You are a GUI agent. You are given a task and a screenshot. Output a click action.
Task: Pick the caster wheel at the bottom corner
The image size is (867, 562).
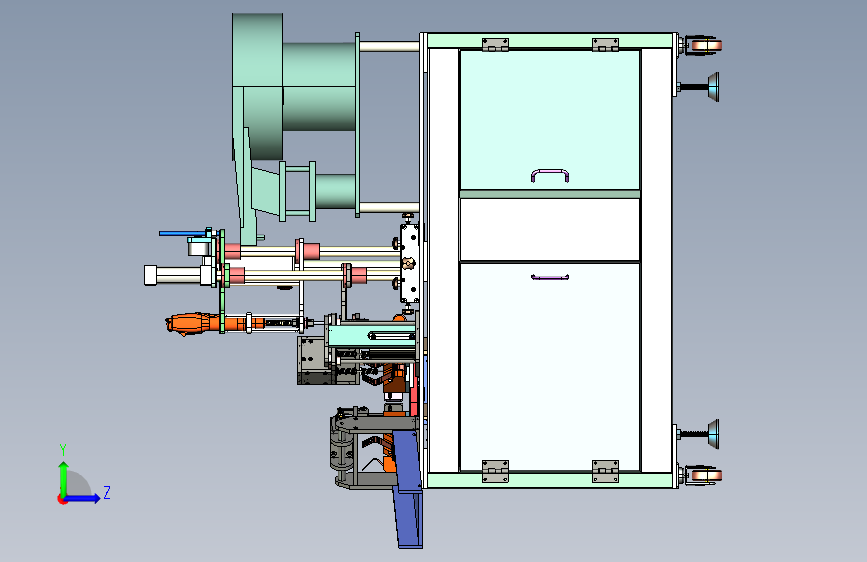703,475
